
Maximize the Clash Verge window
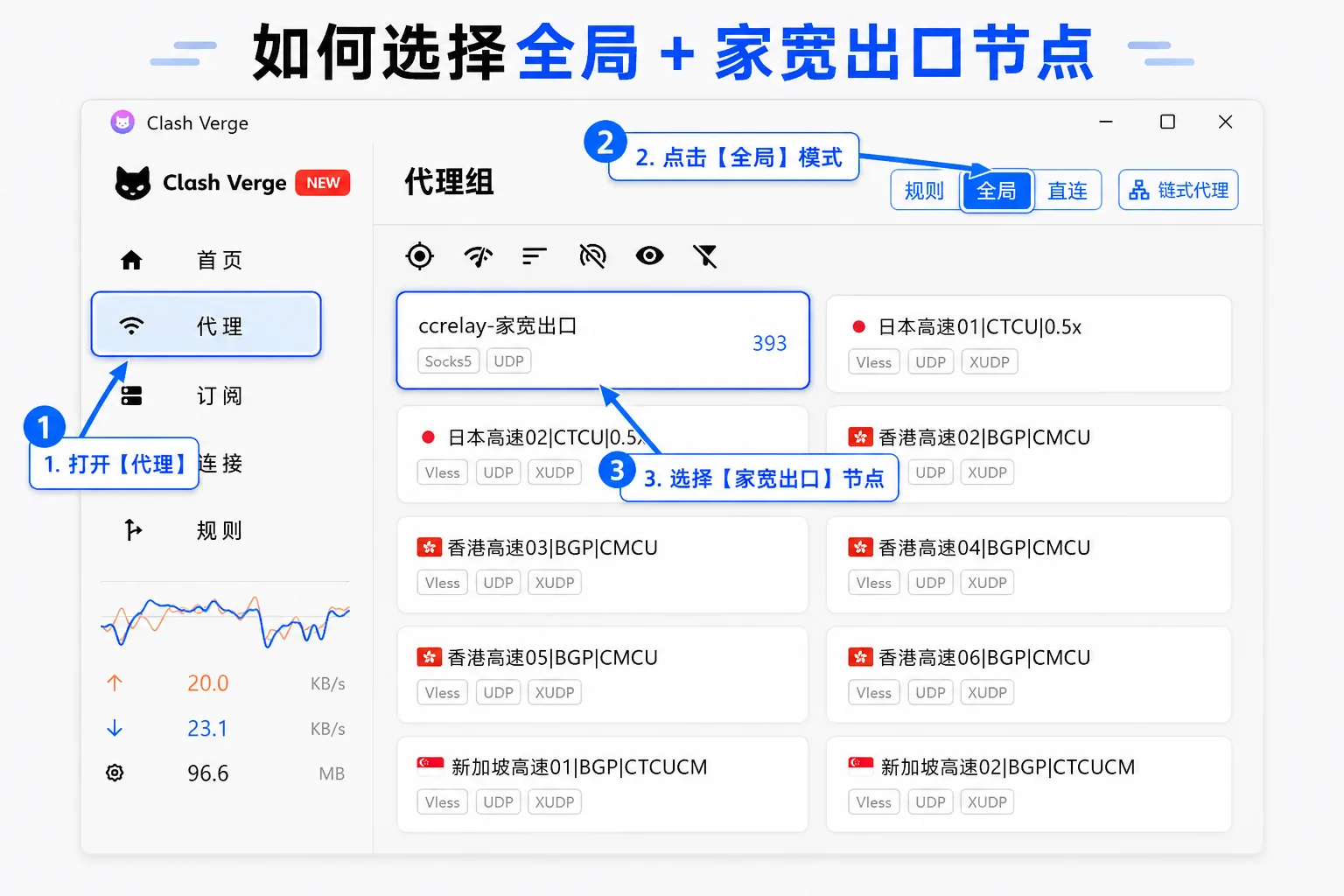click(x=1167, y=122)
